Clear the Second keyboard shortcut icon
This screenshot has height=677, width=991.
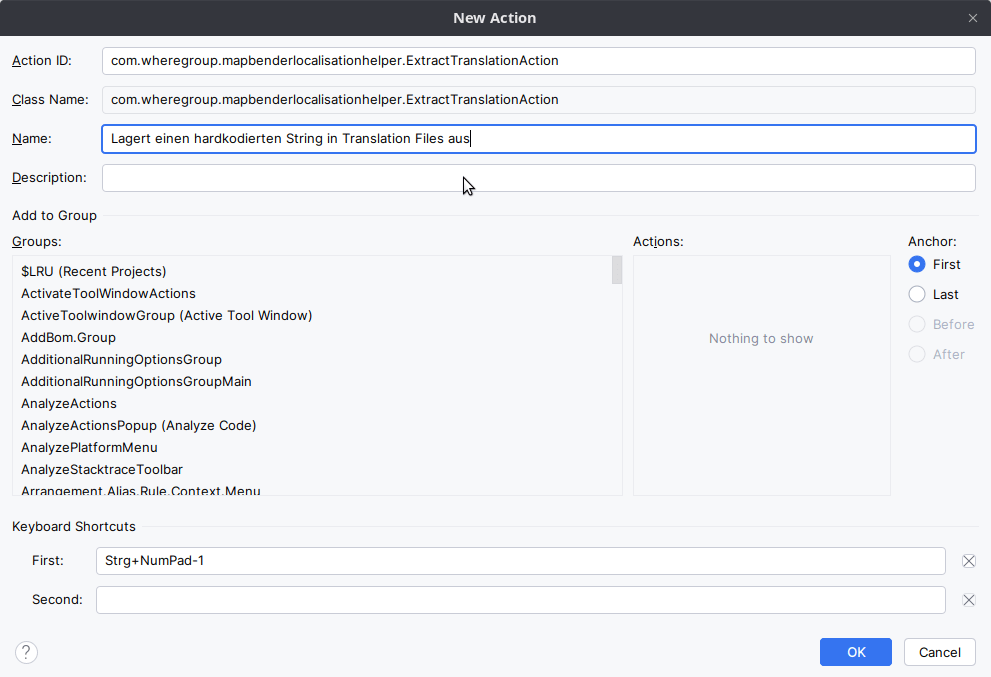pos(968,600)
